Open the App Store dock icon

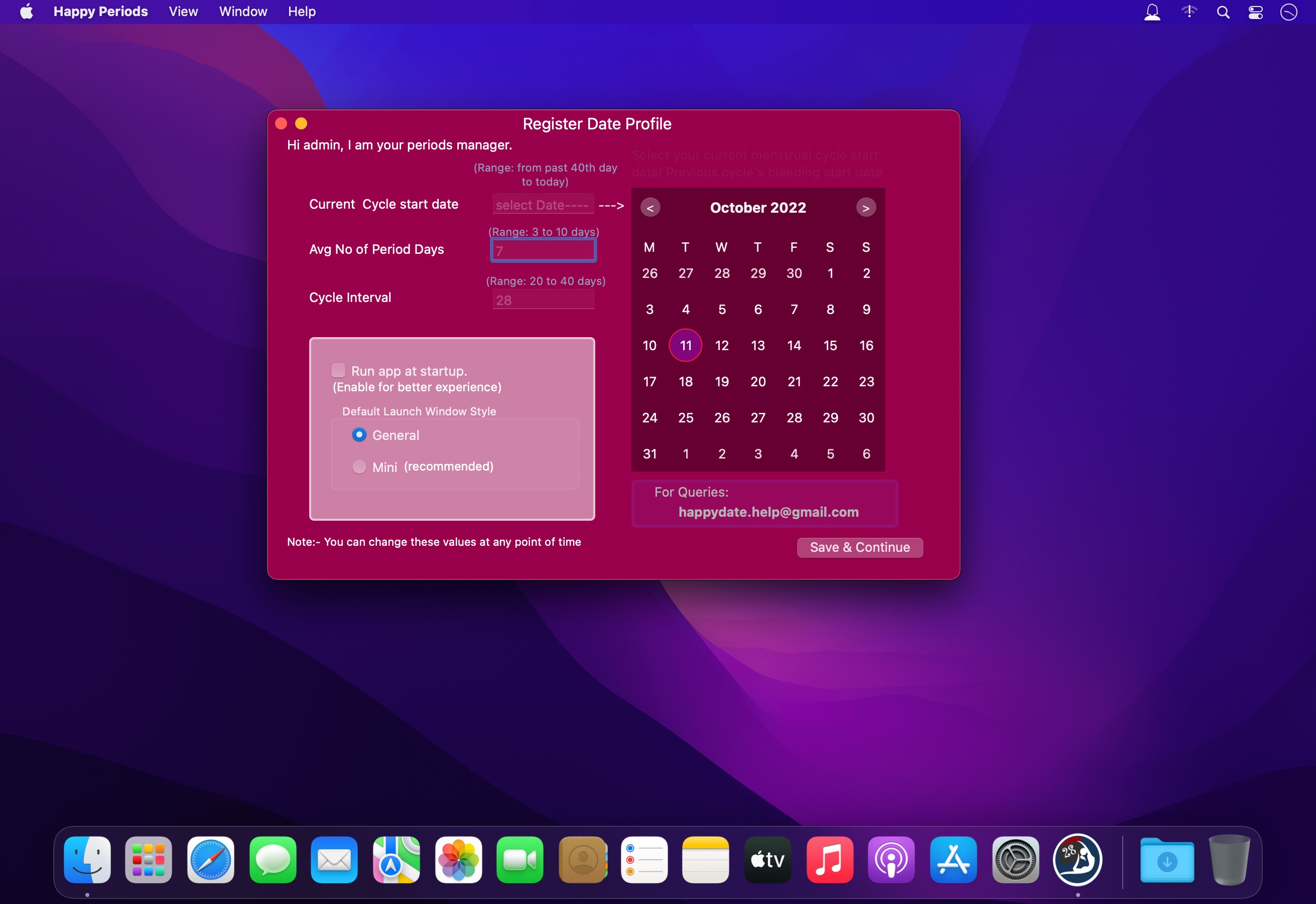[x=953, y=859]
